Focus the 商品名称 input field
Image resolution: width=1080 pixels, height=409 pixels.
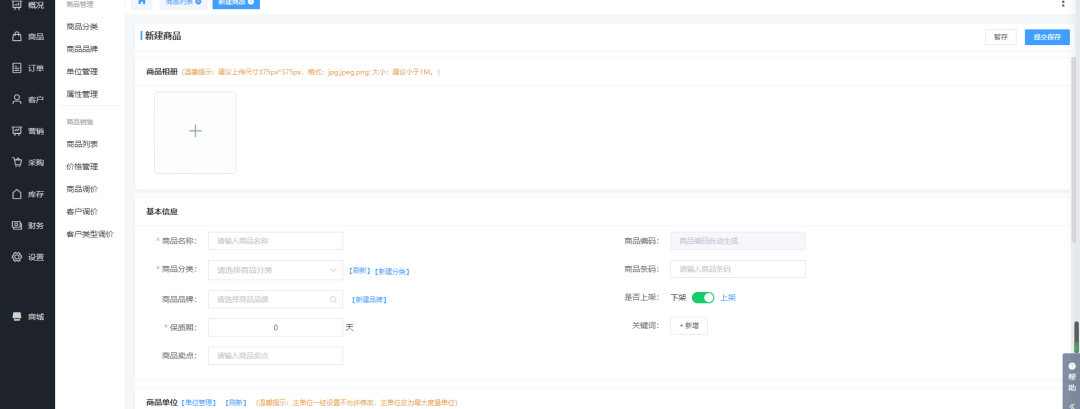click(x=275, y=241)
